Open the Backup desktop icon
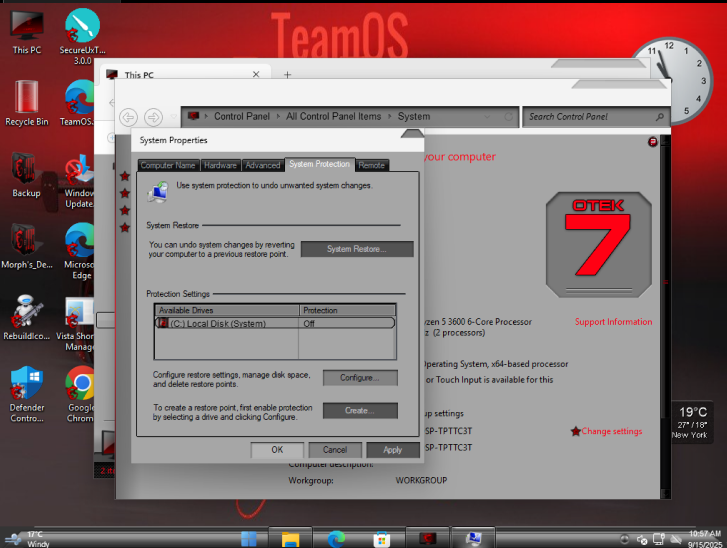The width and height of the screenshot is (727, 548). pyautogui.click(x=26, y=175)
